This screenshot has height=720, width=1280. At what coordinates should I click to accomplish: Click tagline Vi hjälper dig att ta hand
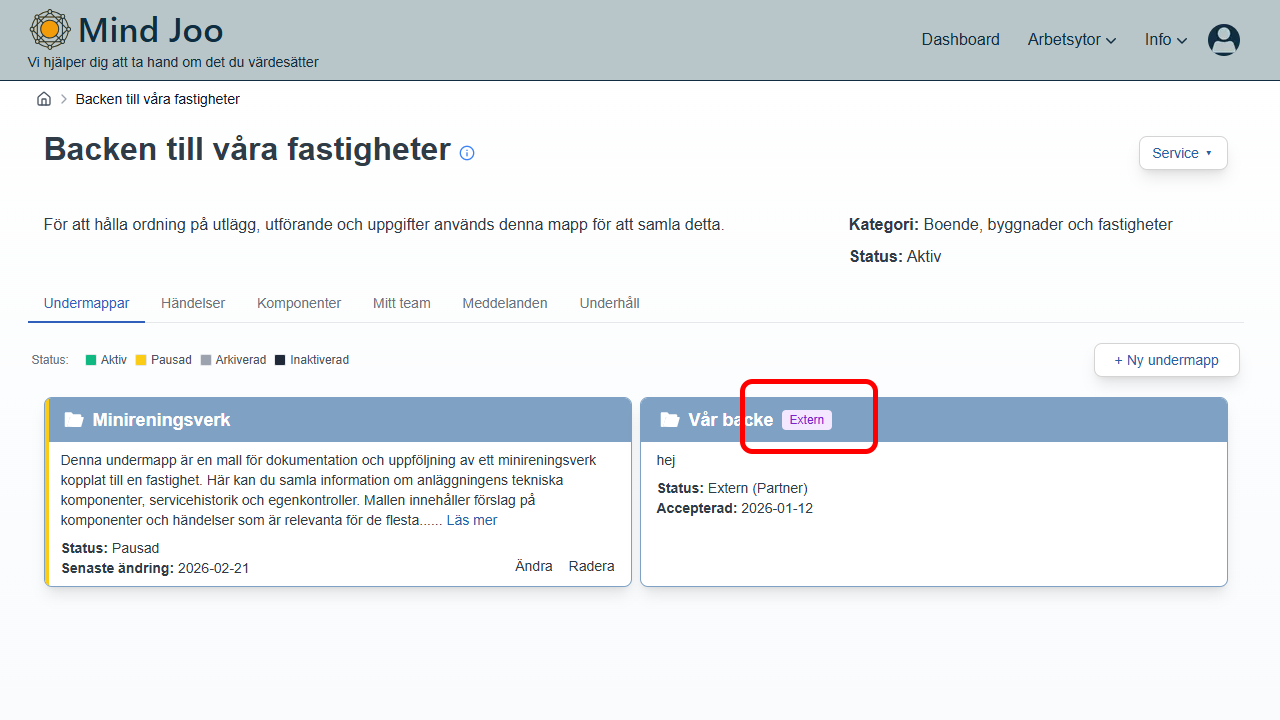pos(173,62)
